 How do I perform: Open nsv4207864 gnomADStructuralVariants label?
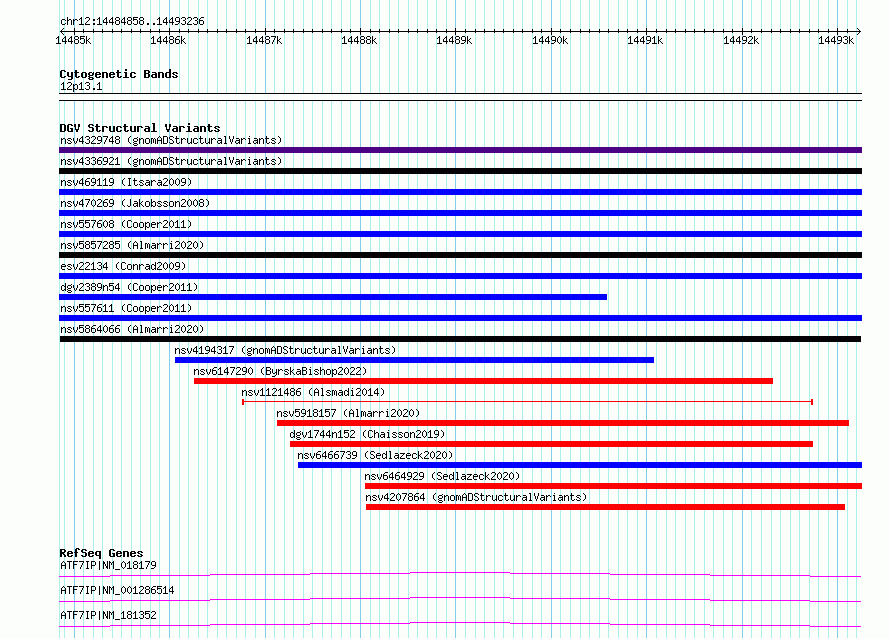click(x=476, y=497)
